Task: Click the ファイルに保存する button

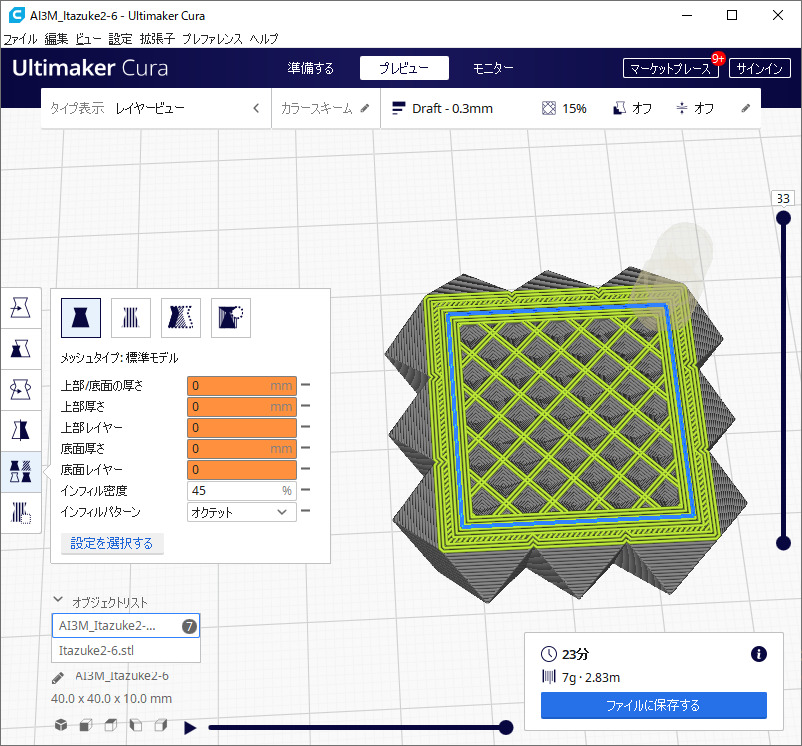Action: (x=653, y=705)
